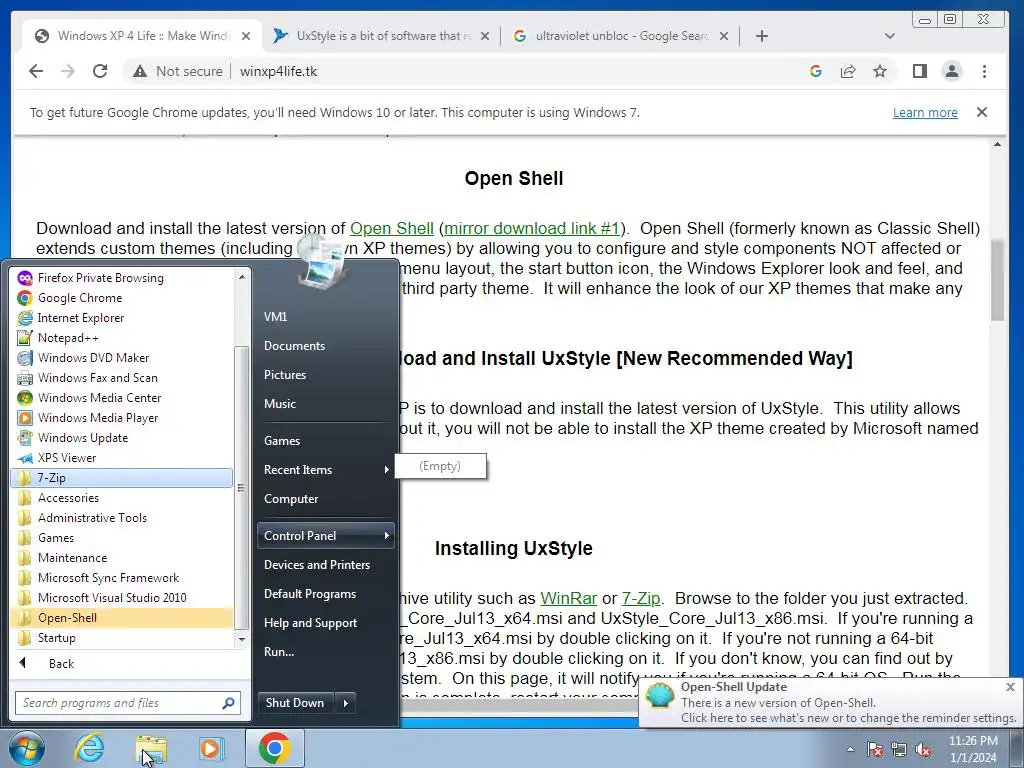
Task: Click the Google icon in the address bar
Action: coord(816,71)
